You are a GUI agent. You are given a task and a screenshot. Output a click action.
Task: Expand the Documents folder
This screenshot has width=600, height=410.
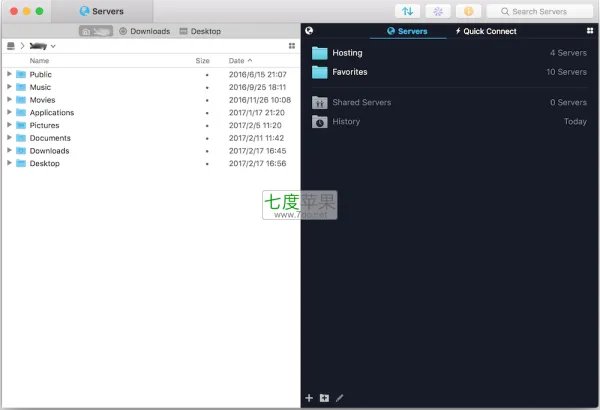click(9, 137)
